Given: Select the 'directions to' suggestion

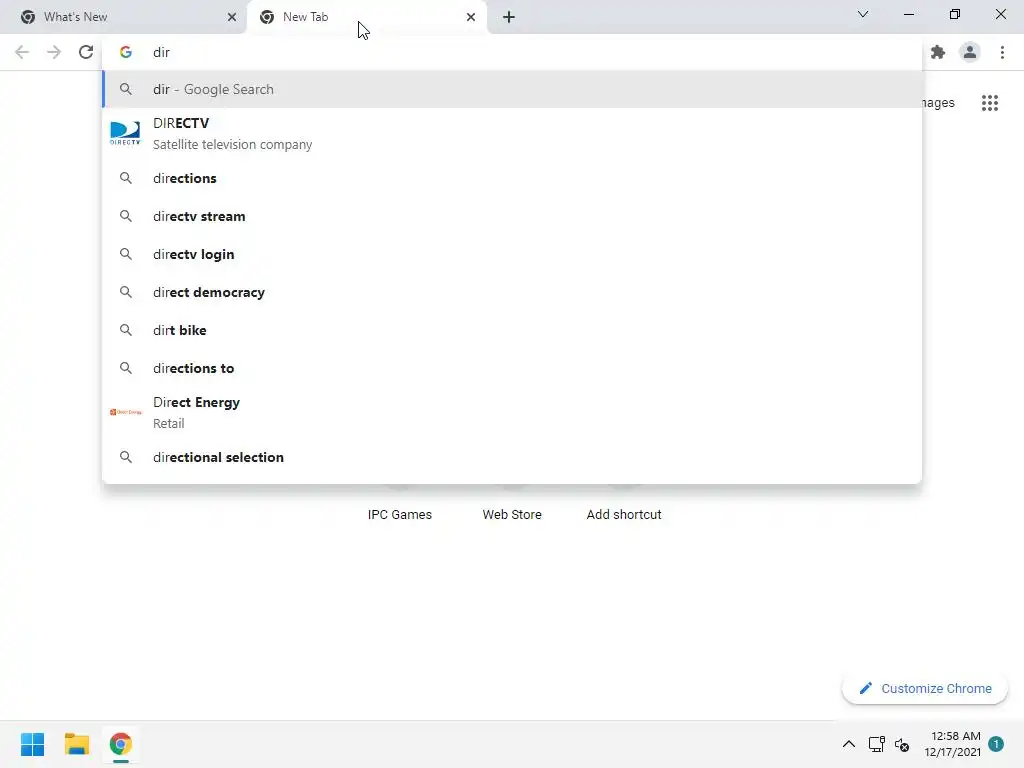Looking at the screenshot, I should [513, 368].
